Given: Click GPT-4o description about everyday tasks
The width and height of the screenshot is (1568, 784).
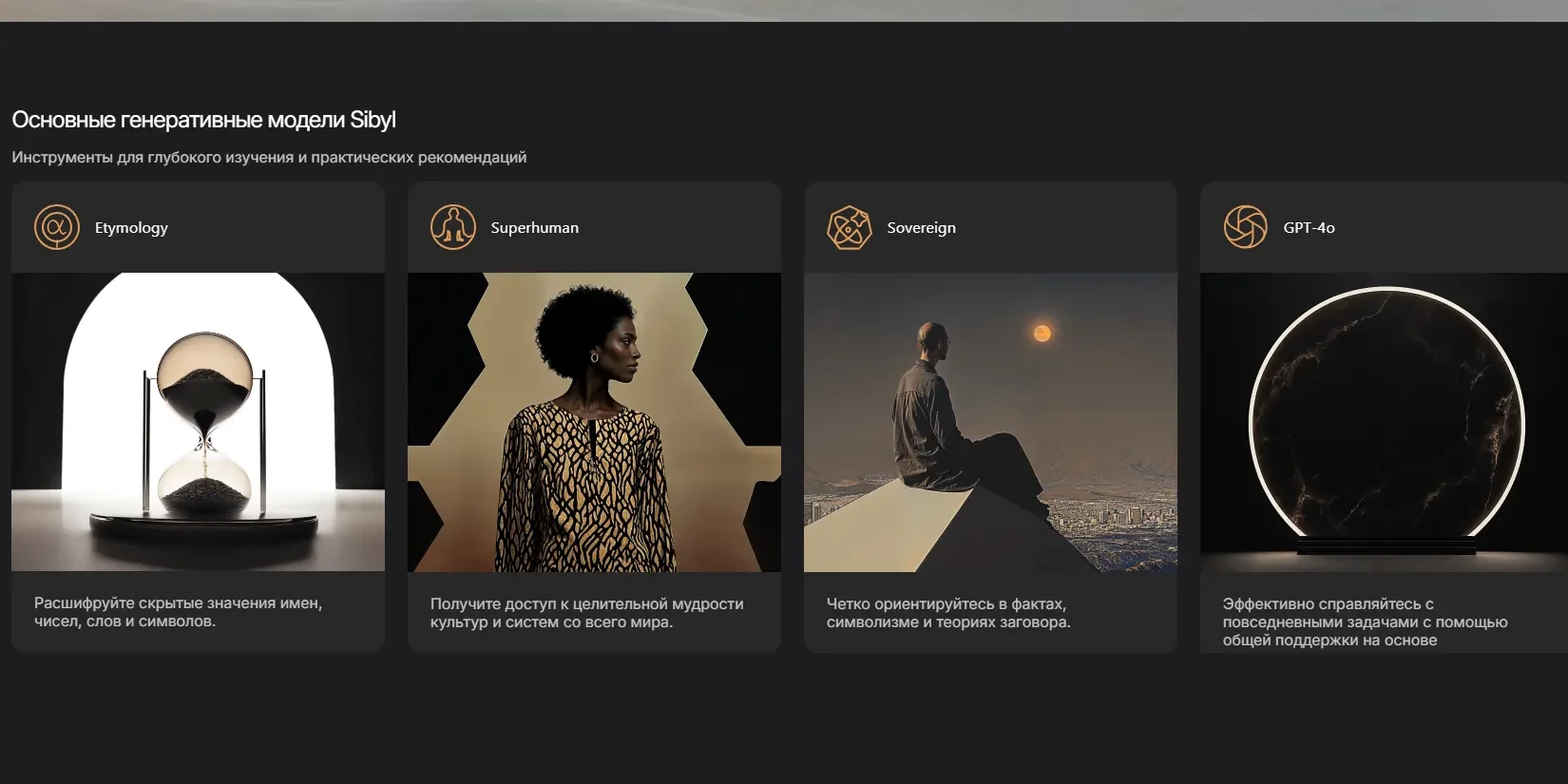Looking at the screenshot, I should 1365,621.
